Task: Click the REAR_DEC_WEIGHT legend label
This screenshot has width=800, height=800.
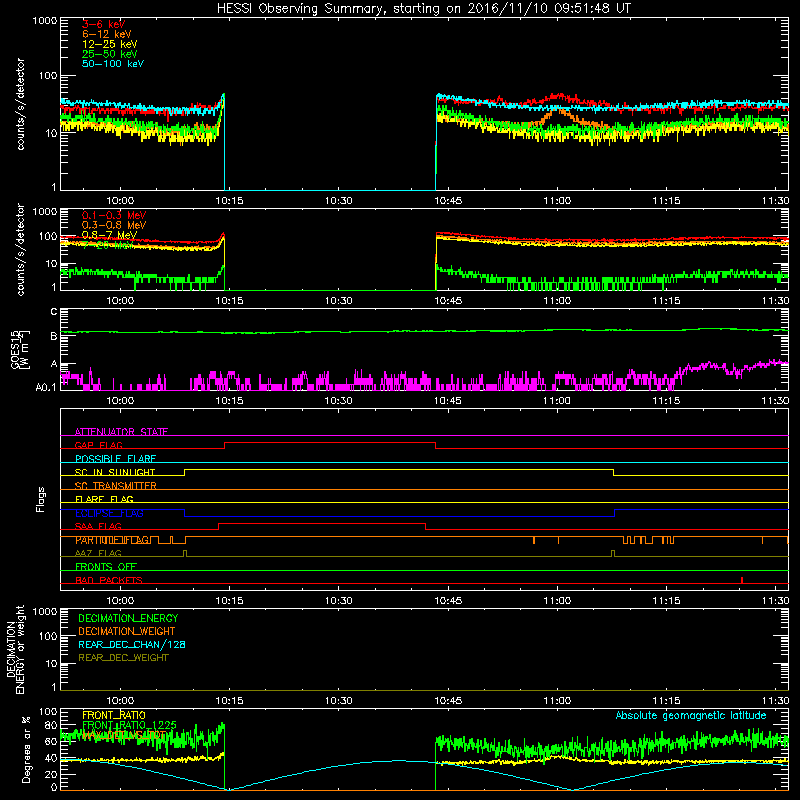Action: (x=123, y=658)
